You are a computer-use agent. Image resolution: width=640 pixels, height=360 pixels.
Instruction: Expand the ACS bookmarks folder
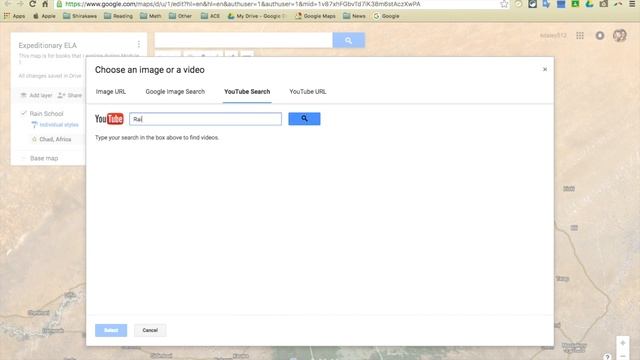click(x=210, y=16)
